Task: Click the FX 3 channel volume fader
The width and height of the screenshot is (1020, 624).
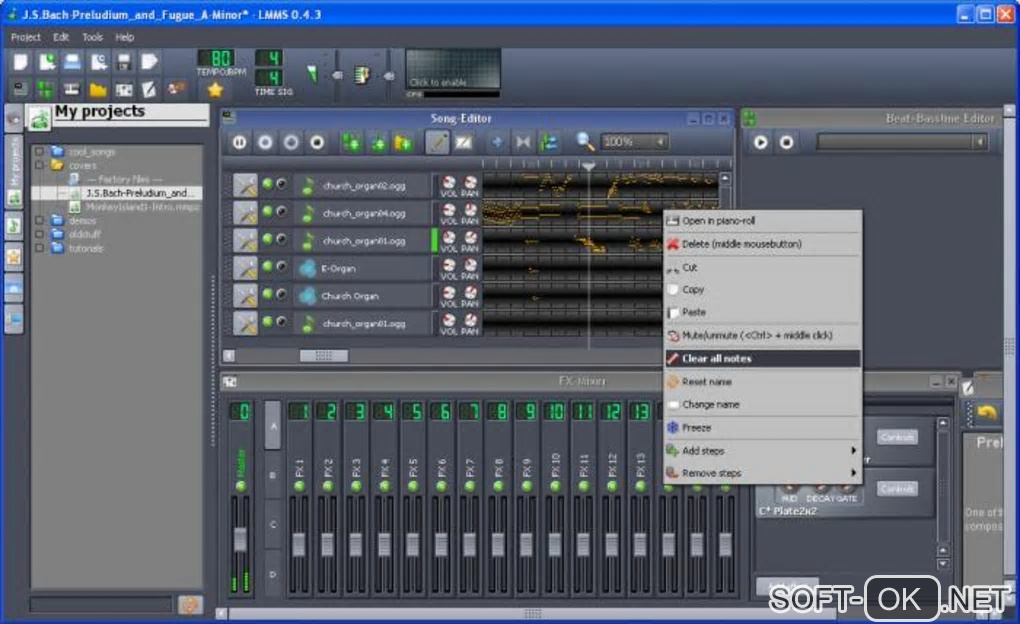Action: point(355,545)
